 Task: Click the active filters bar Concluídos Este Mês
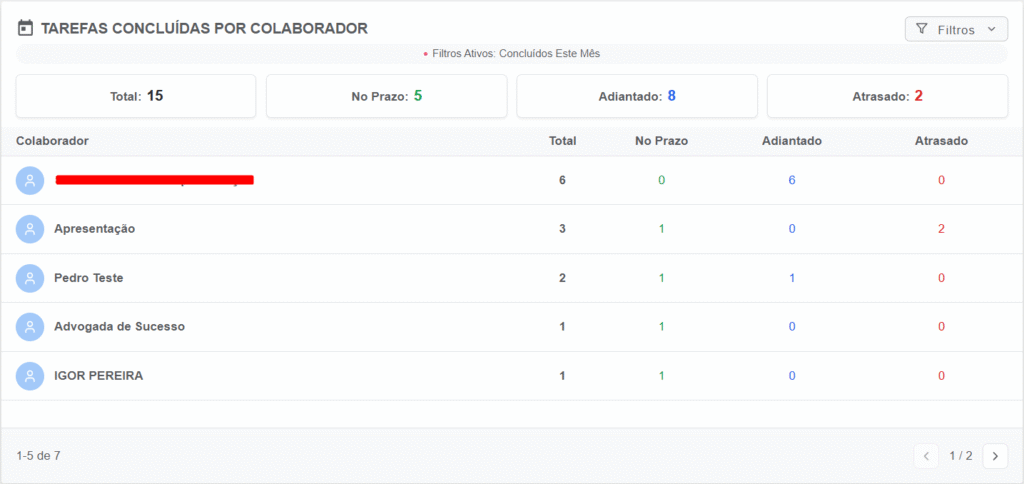point(512,54)
